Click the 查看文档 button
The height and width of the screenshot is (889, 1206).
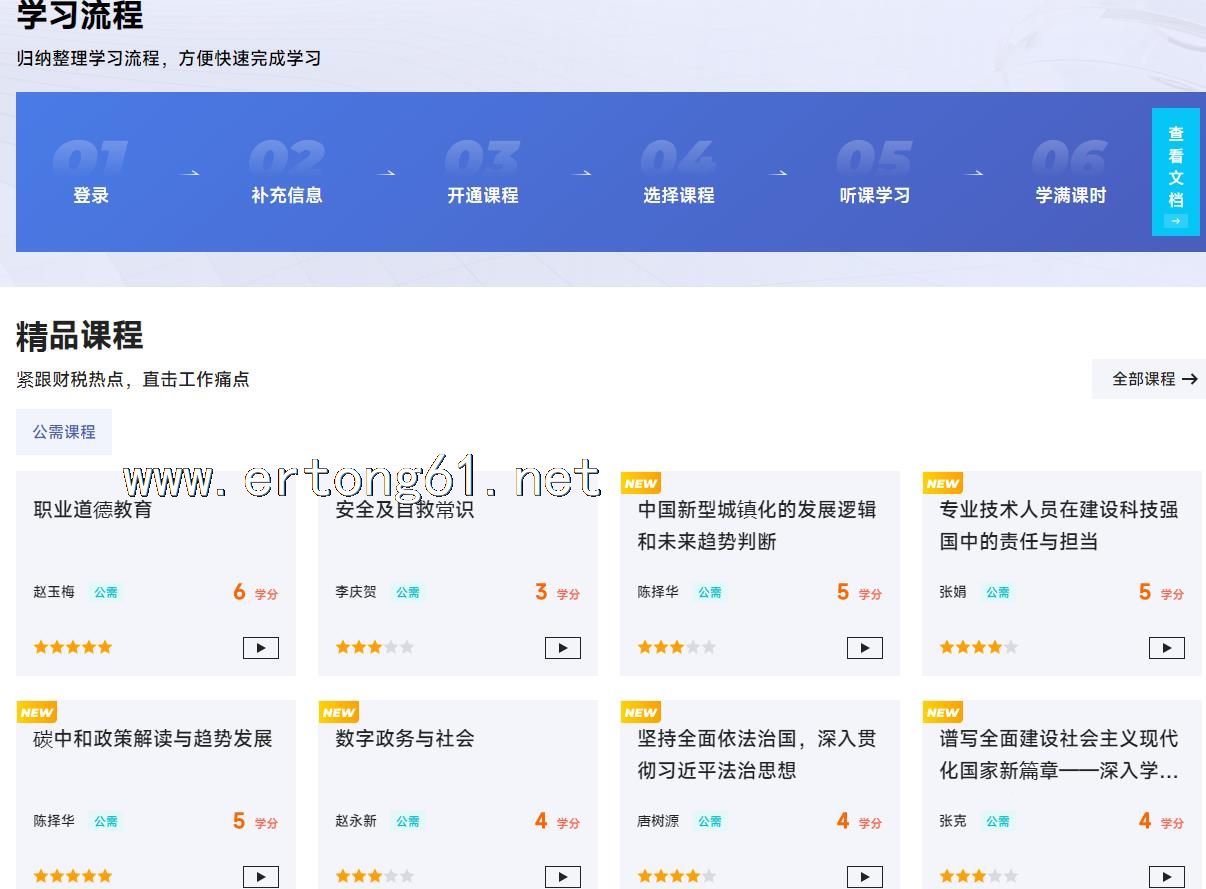click(1175, 171)
